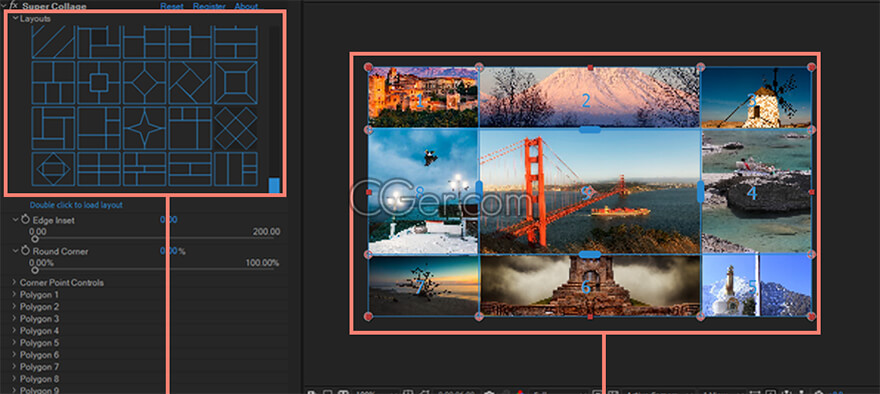The width and height of the screenshot is (880, 394).
Task: Click the layouts list scrollbar thumb
Action: (x=274, y=185)
